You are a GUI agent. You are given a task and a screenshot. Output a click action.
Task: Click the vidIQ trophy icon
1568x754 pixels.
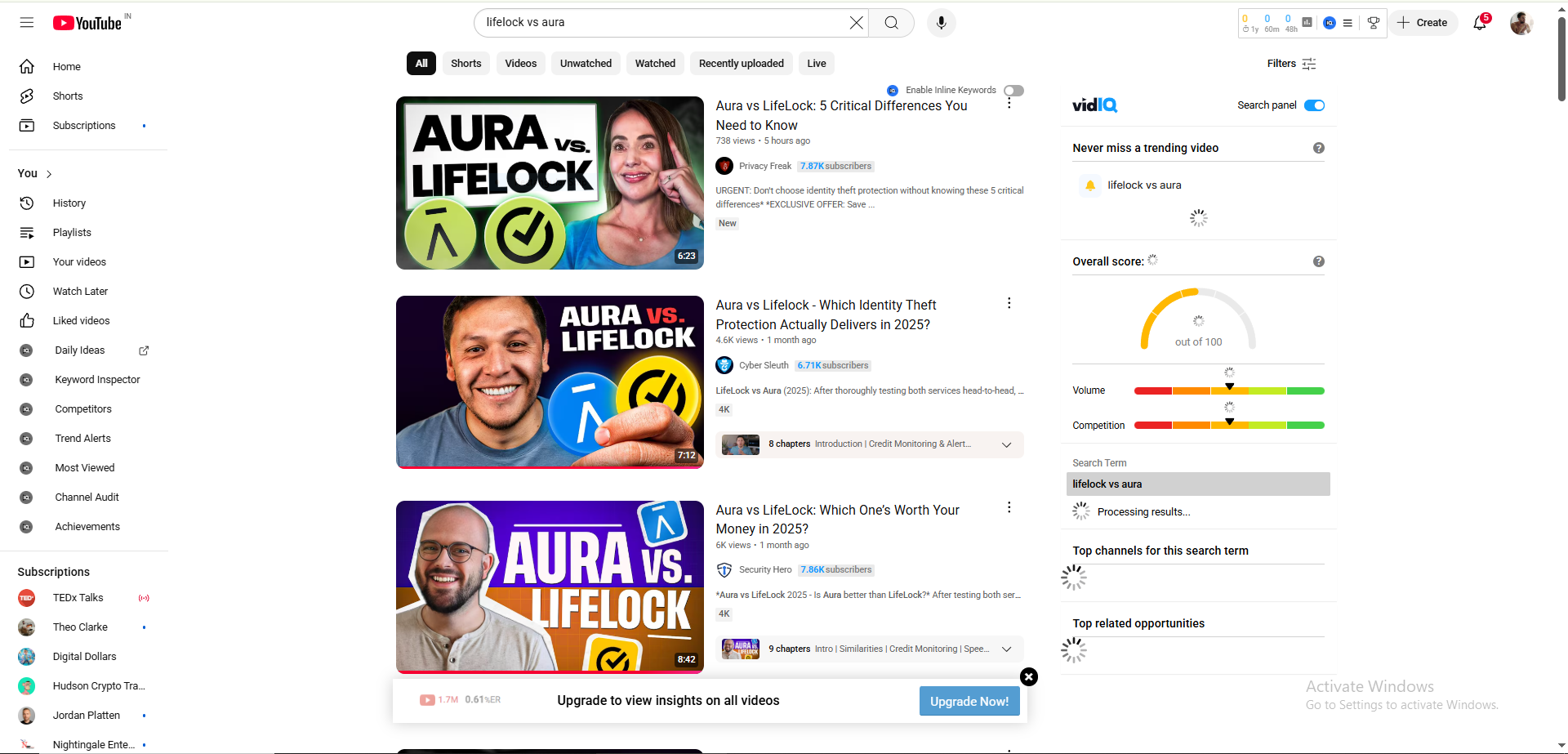click(x=1374, y=23)
